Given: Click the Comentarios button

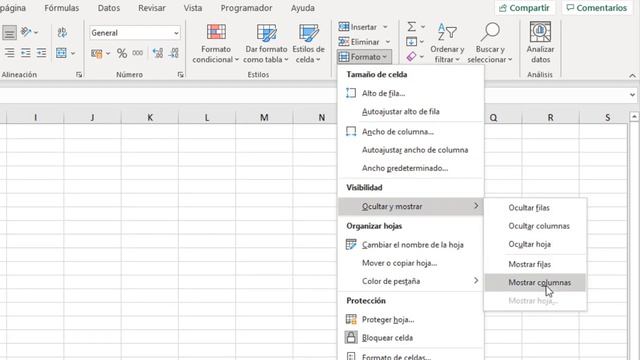Looking at the screenshot, I should [x=596, y=8].
